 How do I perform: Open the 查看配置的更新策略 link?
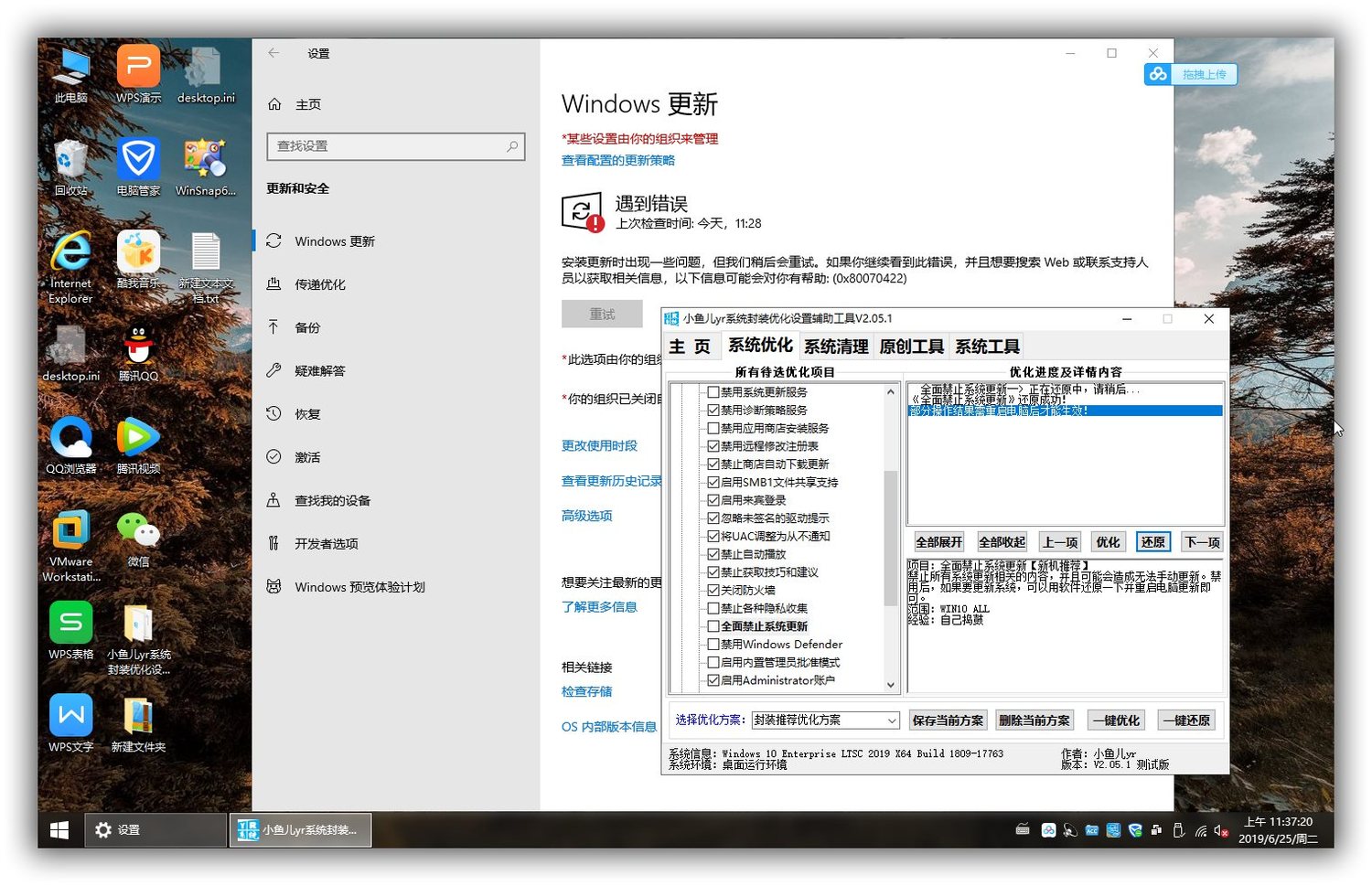618,161
